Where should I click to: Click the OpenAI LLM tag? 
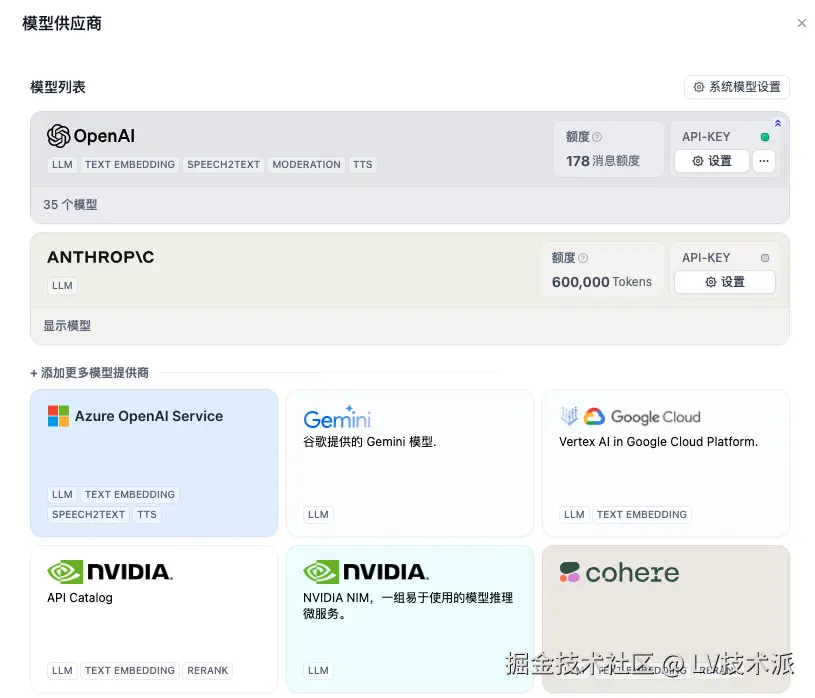[62, 165]
